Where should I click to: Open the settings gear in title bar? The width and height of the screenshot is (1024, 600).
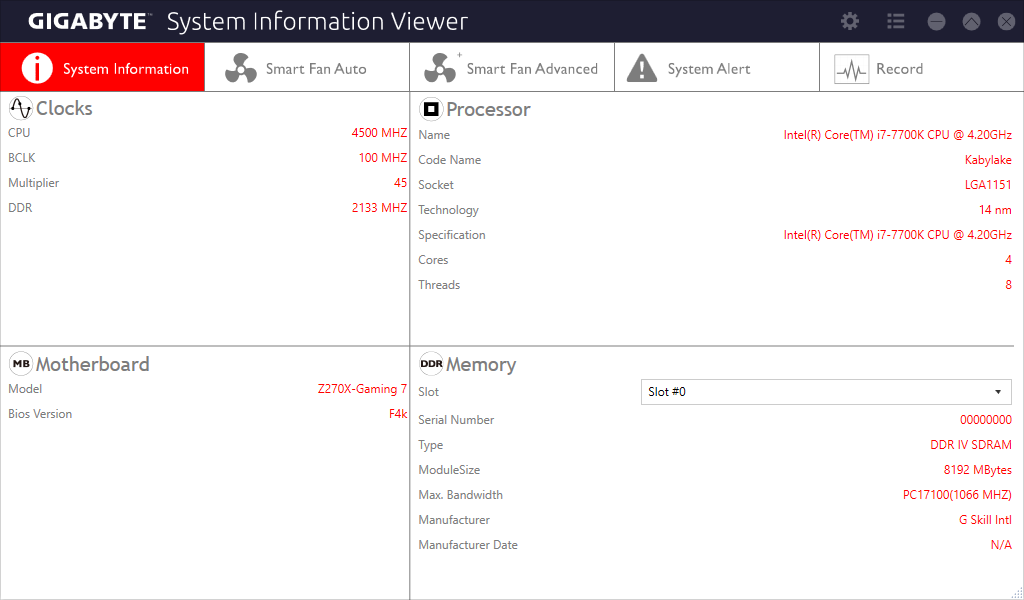(x=850, y=22)
